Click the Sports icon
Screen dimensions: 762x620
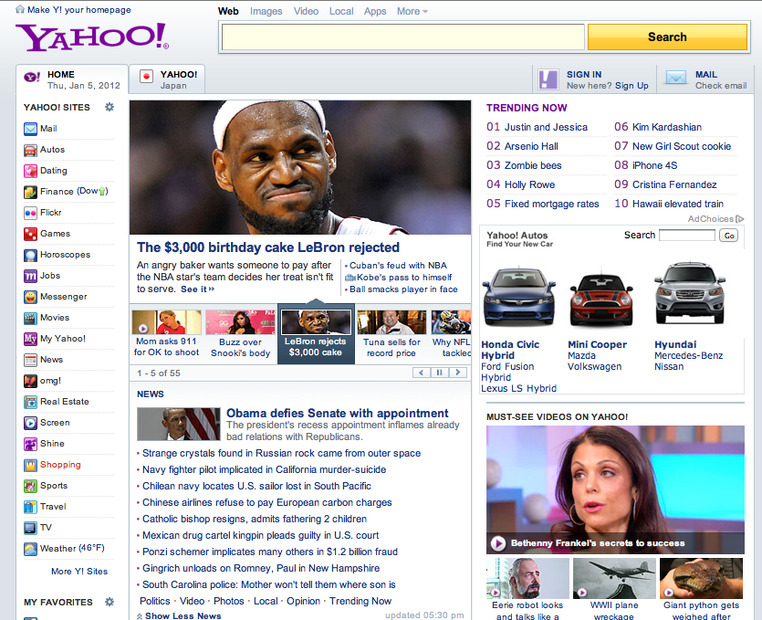click(x=30, y=486)
